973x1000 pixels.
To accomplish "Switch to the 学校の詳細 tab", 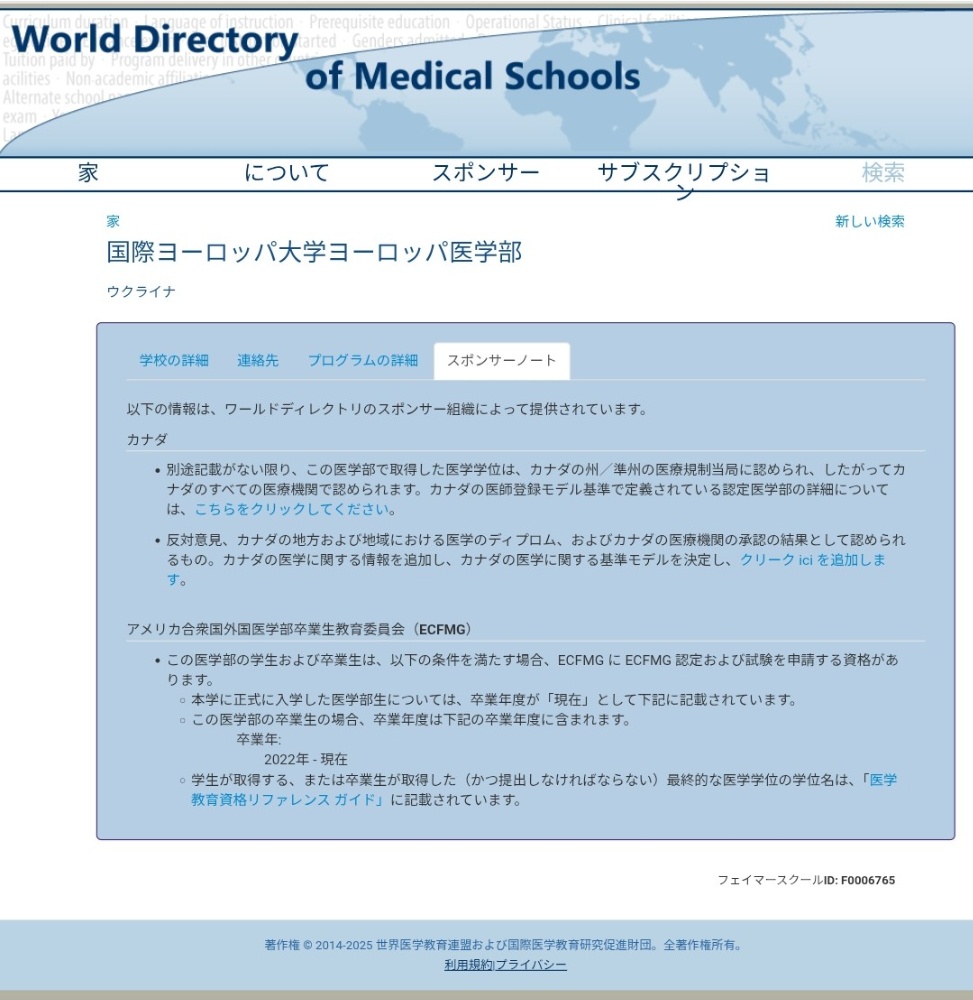I will 174,360.
